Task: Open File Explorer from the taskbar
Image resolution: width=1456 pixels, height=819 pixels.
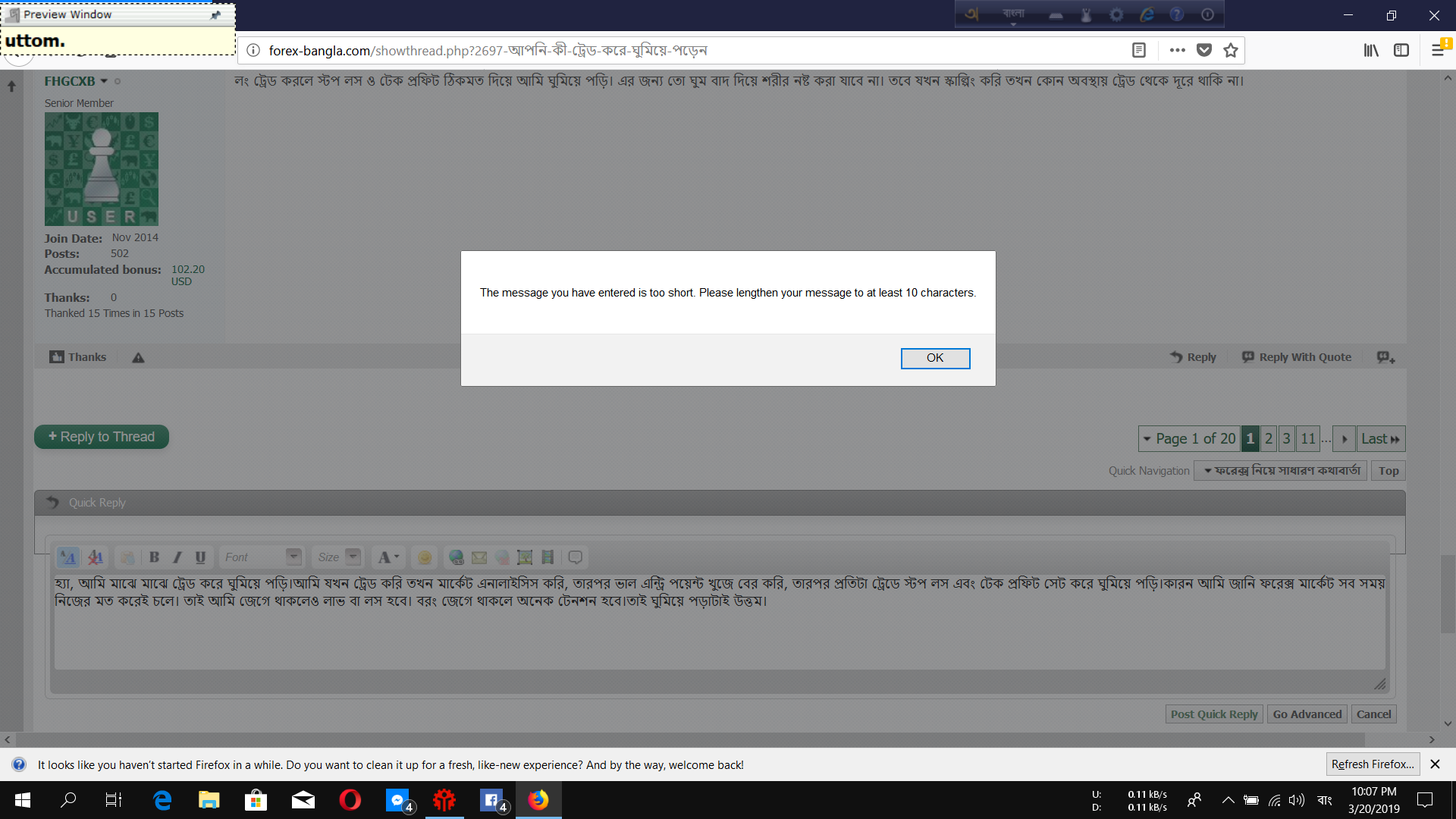Action: point(209,800)
